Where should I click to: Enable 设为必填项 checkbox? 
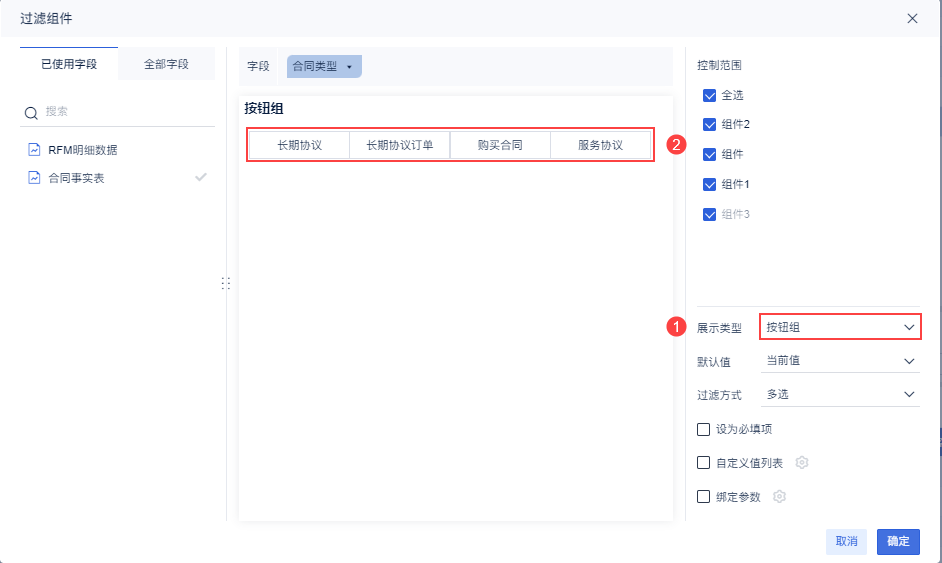pyautogui.click(x=704, y=429)
